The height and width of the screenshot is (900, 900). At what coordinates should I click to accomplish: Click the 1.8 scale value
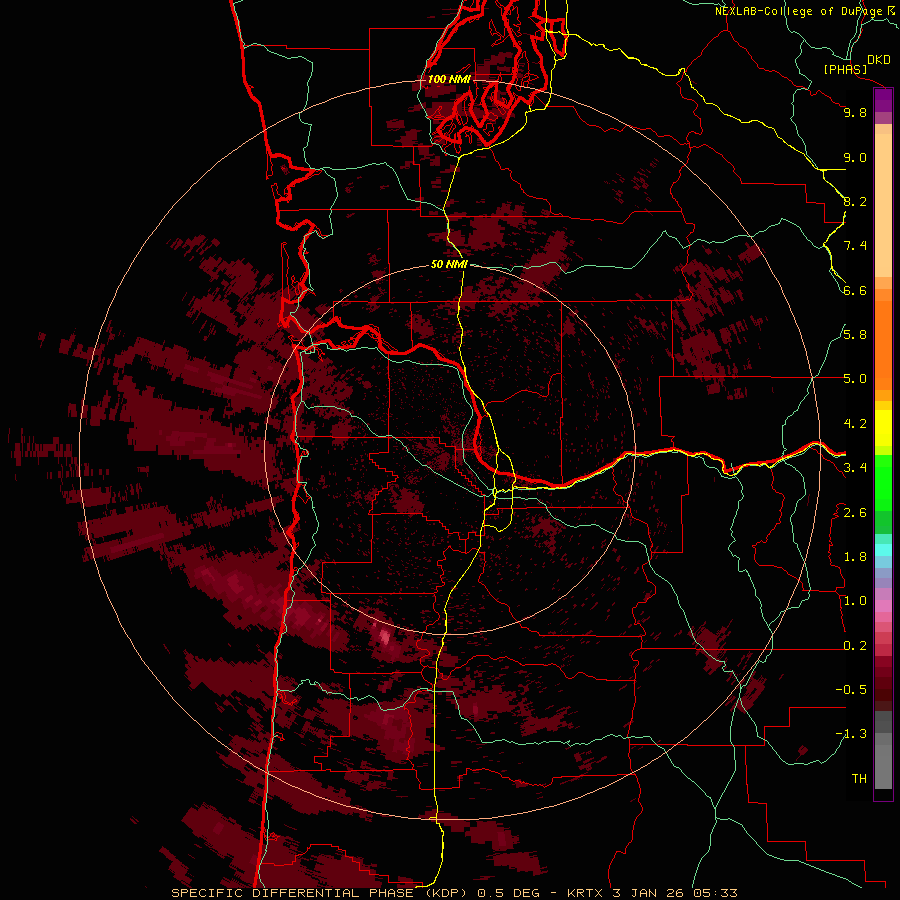(x=855, y=557)
